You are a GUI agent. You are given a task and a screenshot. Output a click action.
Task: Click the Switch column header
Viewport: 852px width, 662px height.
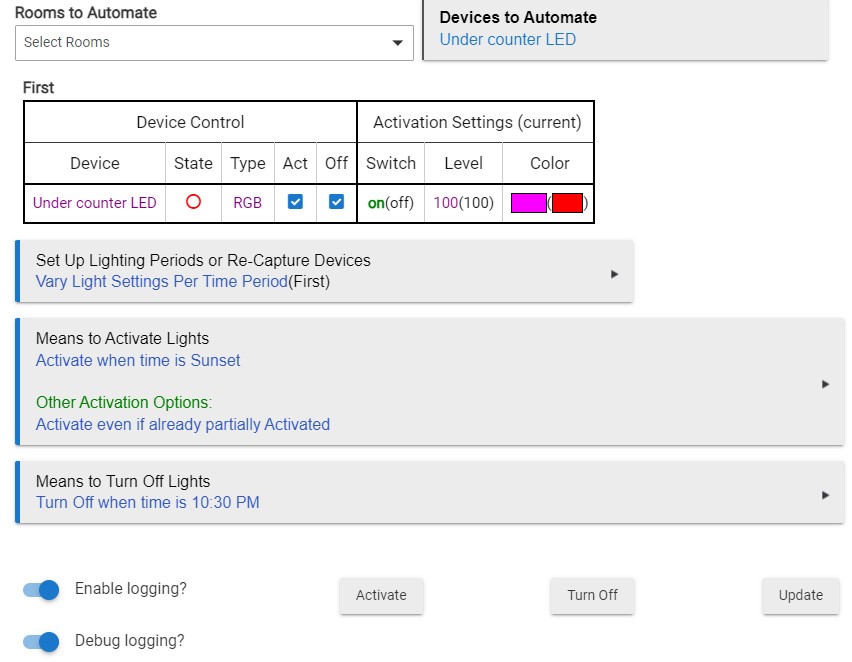[391, 163]
